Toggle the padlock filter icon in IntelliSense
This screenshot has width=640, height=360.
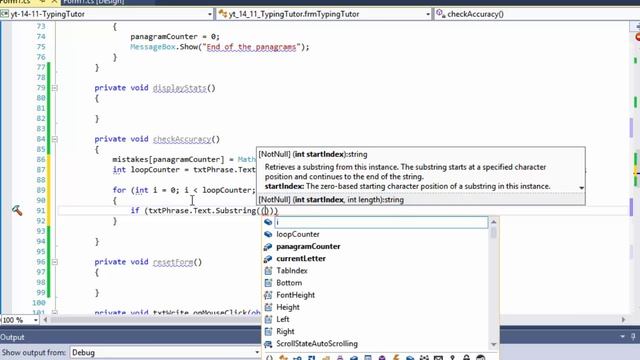click(466, 358)
